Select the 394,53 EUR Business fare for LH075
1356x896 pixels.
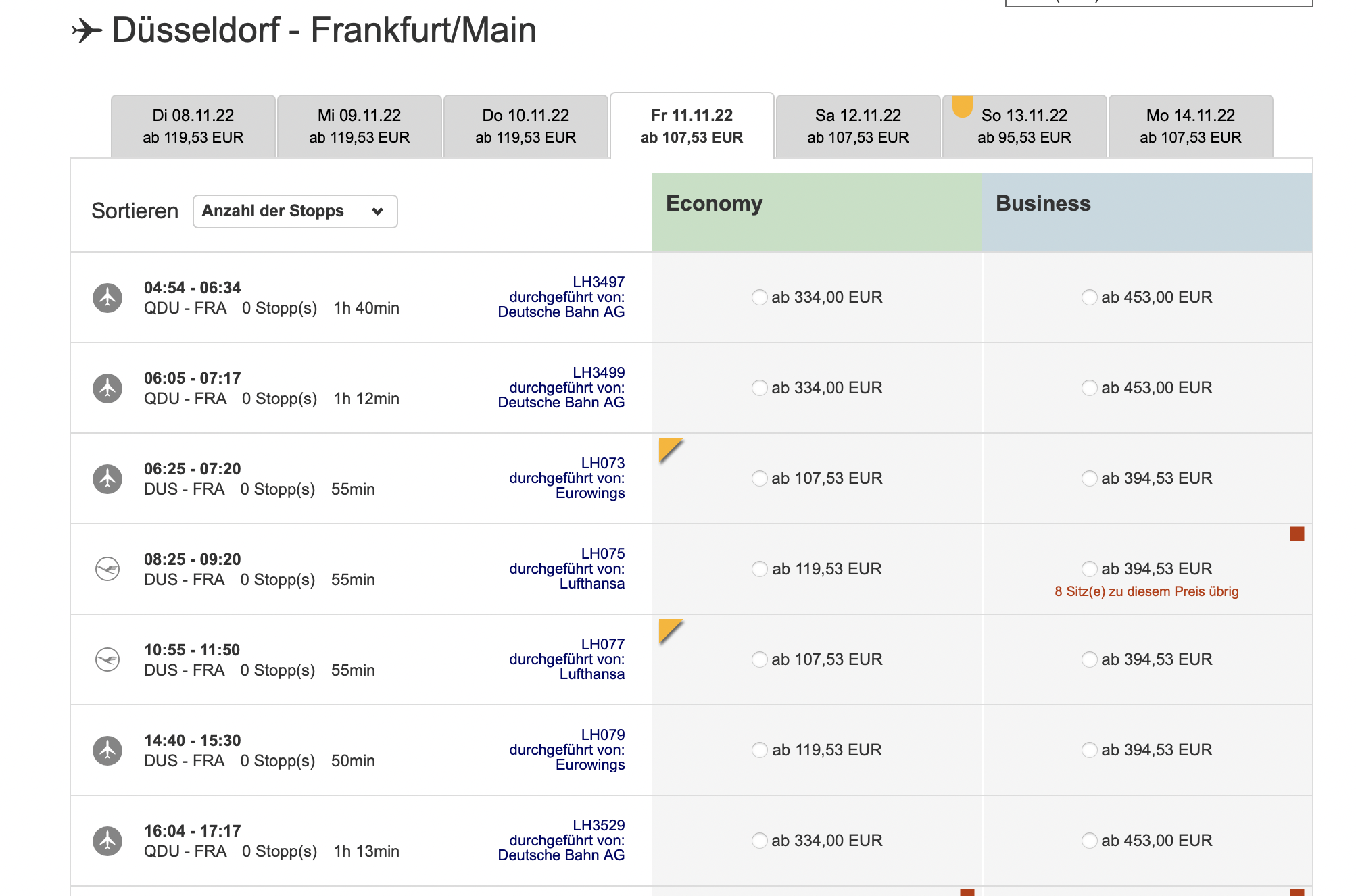pos(1089,569)
